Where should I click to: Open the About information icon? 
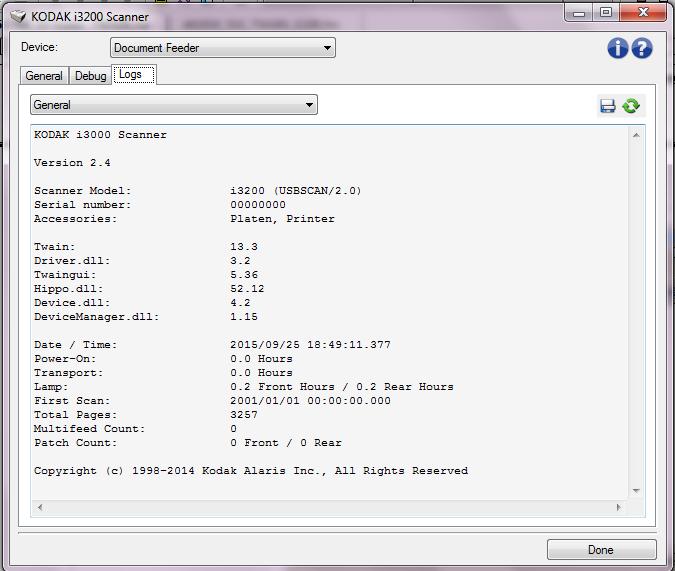pos(617,48)
